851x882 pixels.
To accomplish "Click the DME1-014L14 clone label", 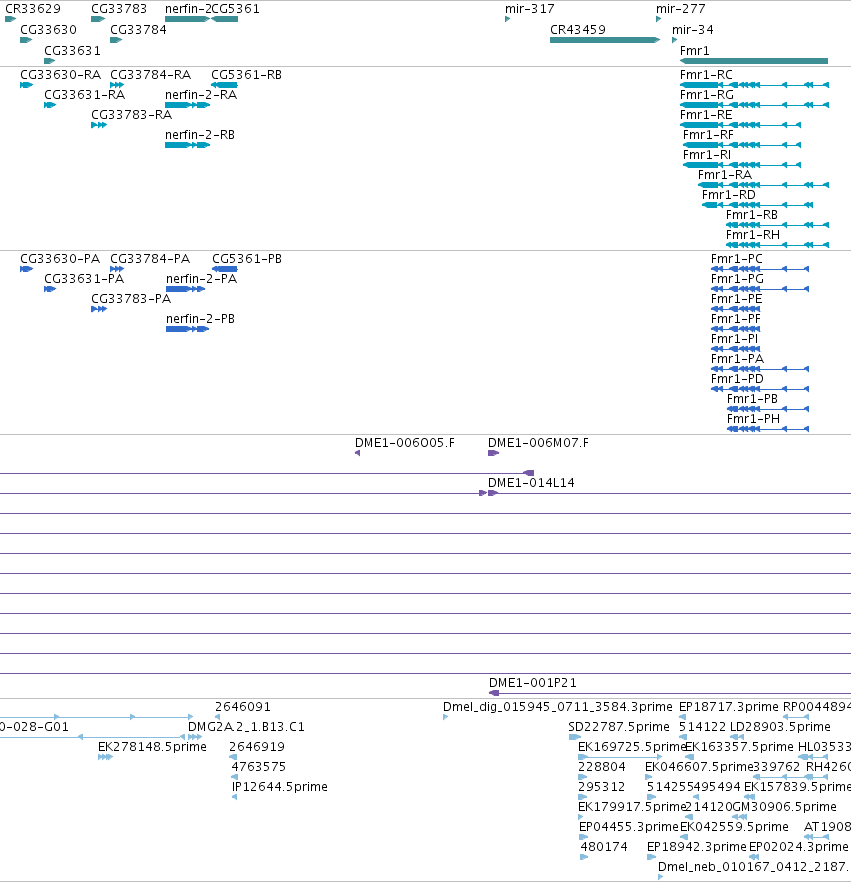I will 531,483.
